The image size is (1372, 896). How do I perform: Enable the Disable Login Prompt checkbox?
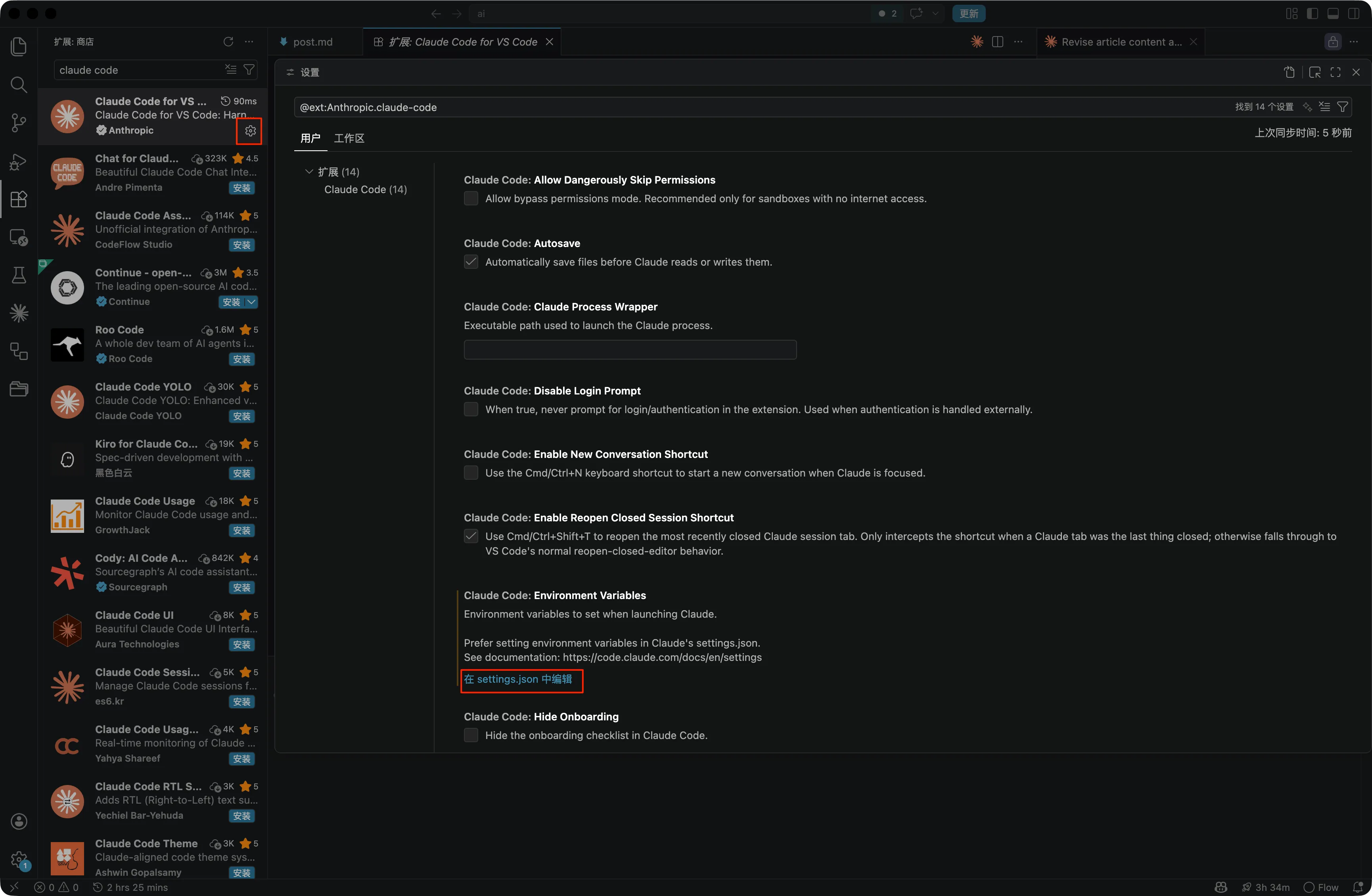pyautogui.click(x=471, y=410)
